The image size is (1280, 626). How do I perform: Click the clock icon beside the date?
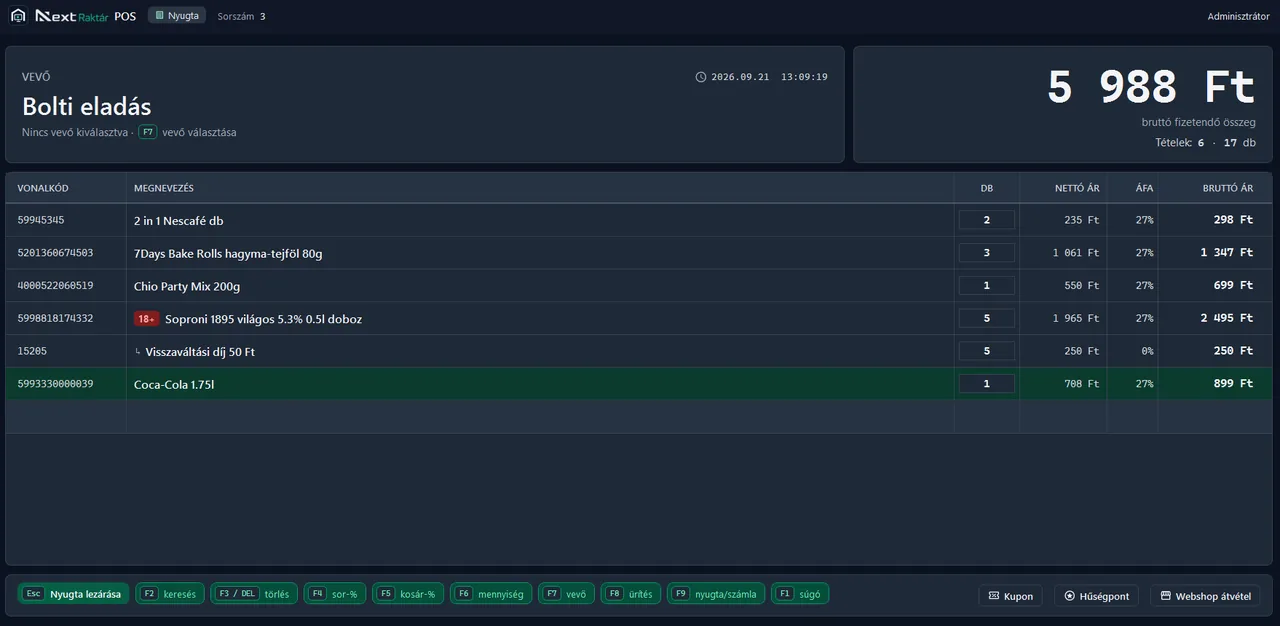pyautogui.click(x=701, y=77)
